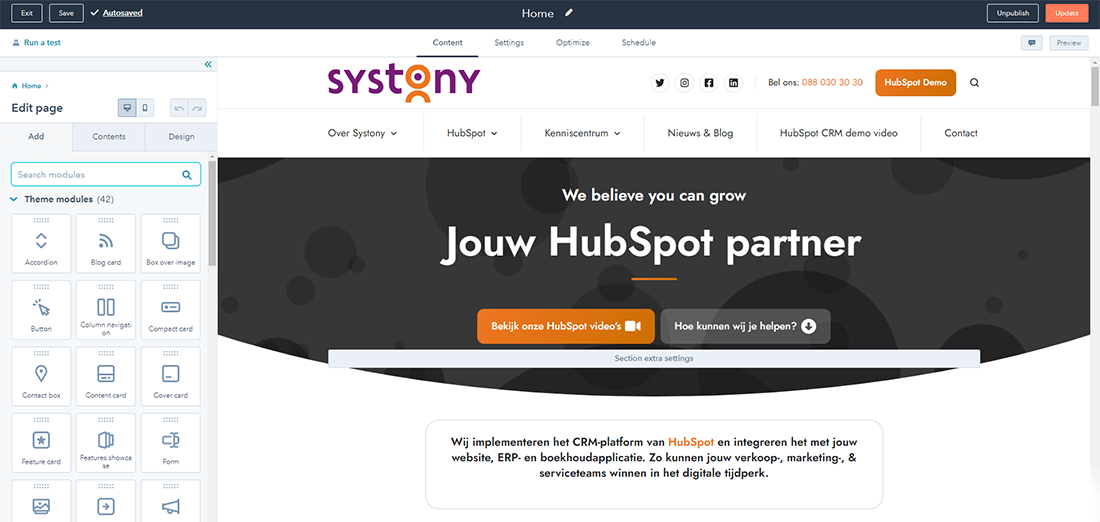Open the Autosaved link
1100x522 pixels.
[123, 13]
